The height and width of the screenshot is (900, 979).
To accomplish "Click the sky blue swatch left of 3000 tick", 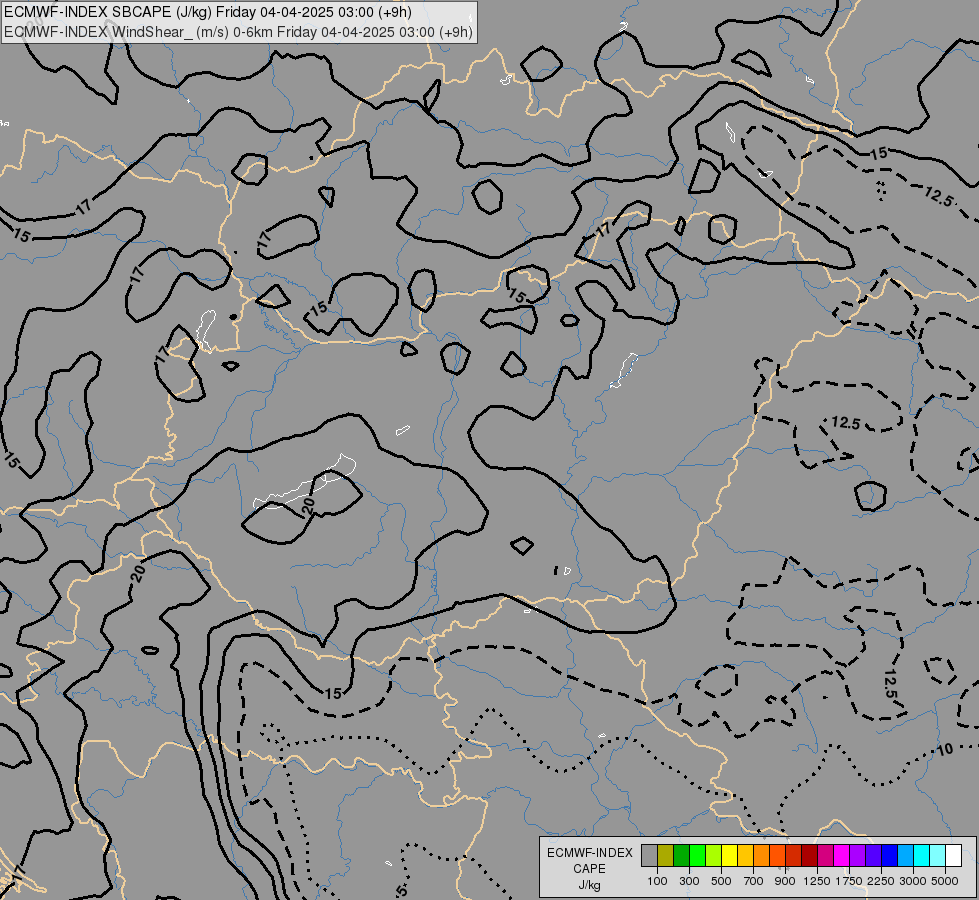I will [x=906, y=855].
